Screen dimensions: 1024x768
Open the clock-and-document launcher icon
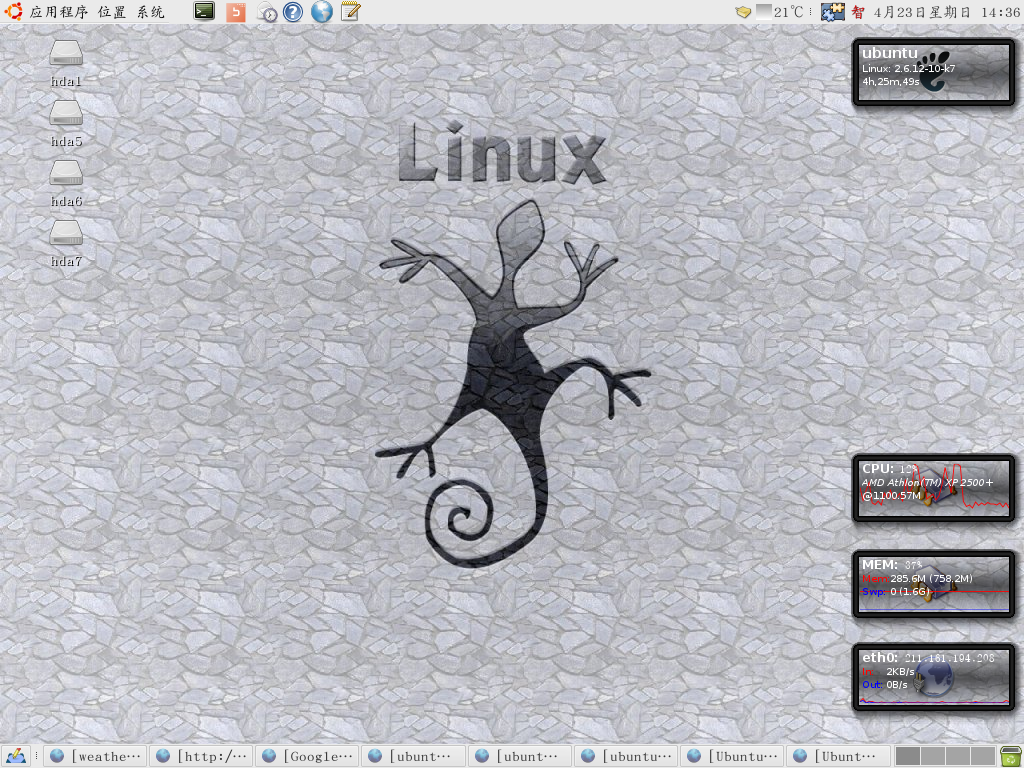266,12
